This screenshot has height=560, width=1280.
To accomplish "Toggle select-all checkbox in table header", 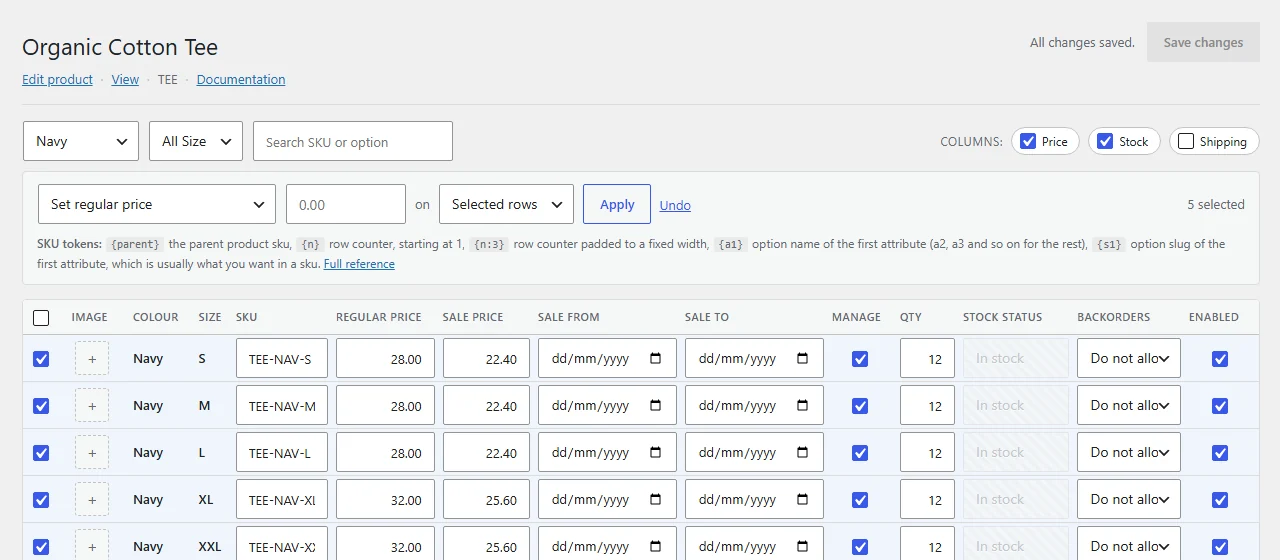I will pyautogui.click(x=41, y=318).
